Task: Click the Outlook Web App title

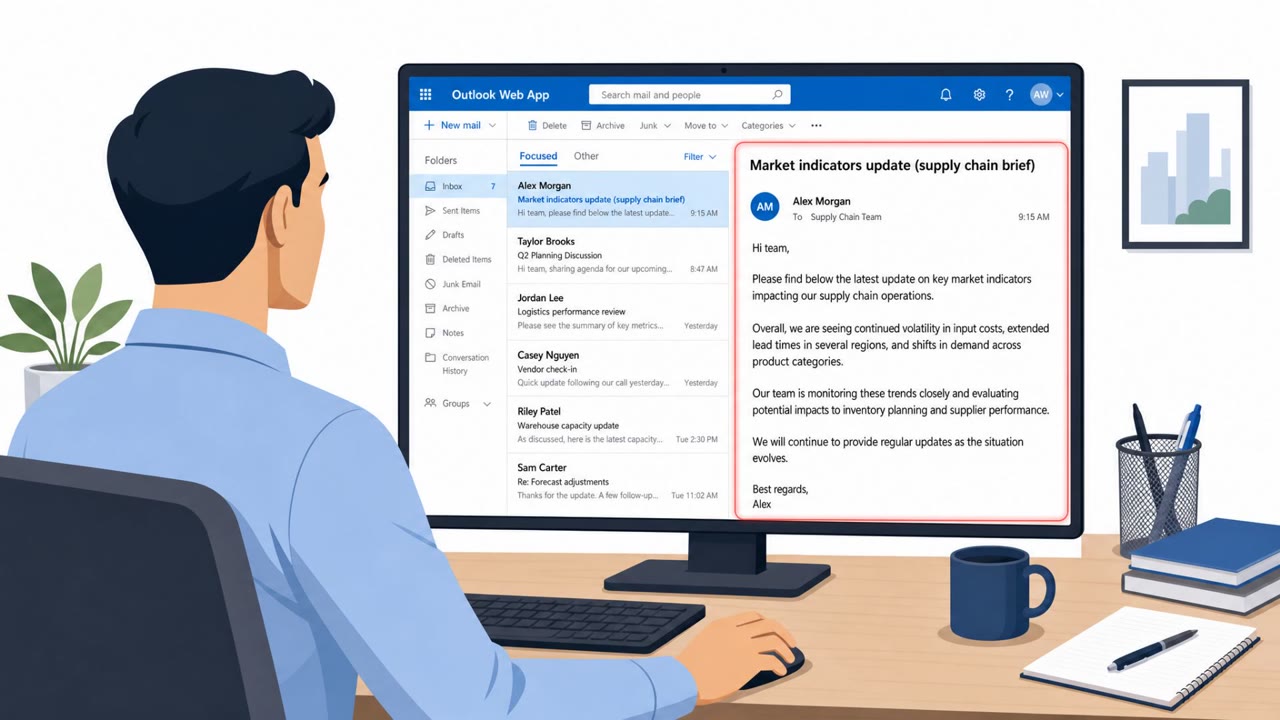Action: (500, 95)
